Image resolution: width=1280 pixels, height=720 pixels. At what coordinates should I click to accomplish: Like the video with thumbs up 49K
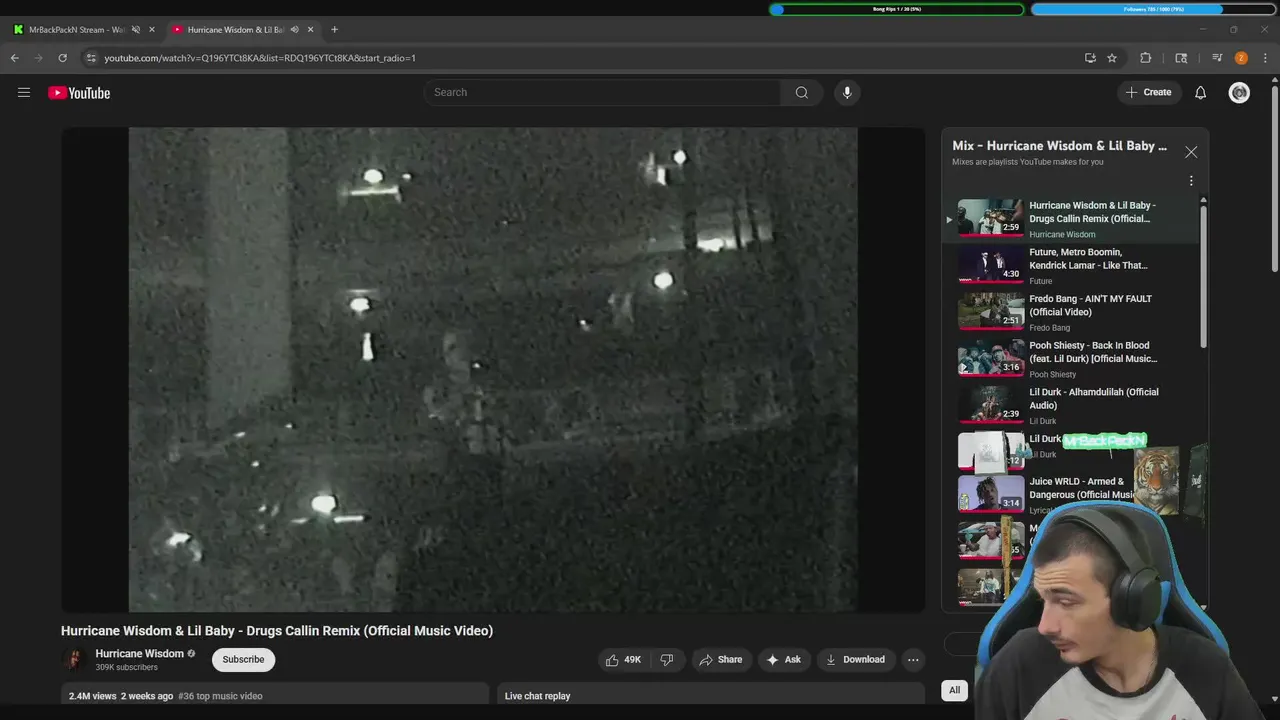click(x=622, y=660)
